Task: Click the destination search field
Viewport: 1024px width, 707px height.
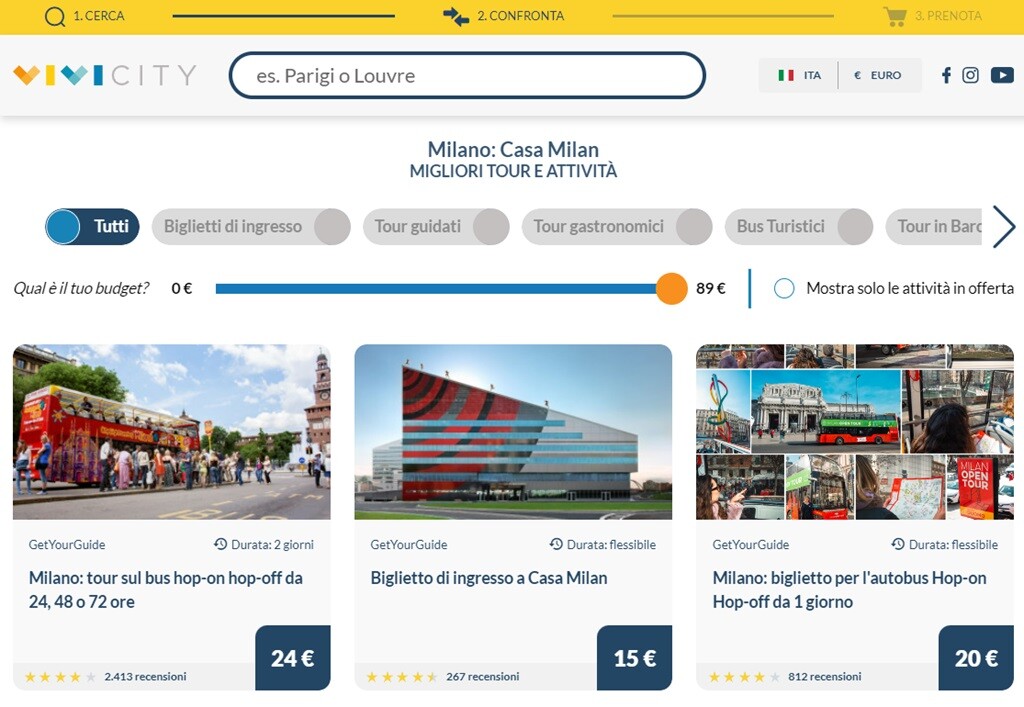Action: coord(467,76)
